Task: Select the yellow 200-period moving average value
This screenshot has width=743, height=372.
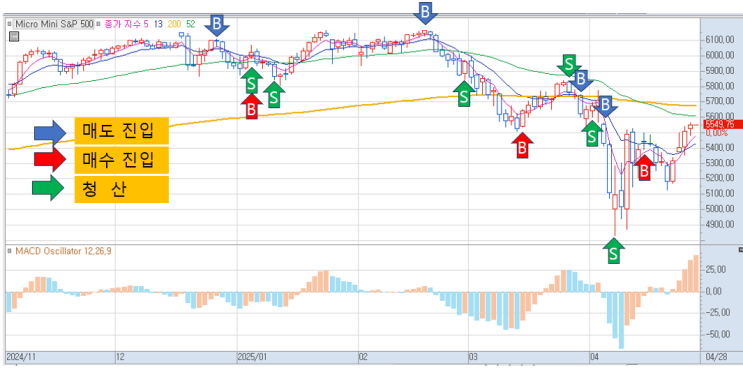Action: point(174,23)
